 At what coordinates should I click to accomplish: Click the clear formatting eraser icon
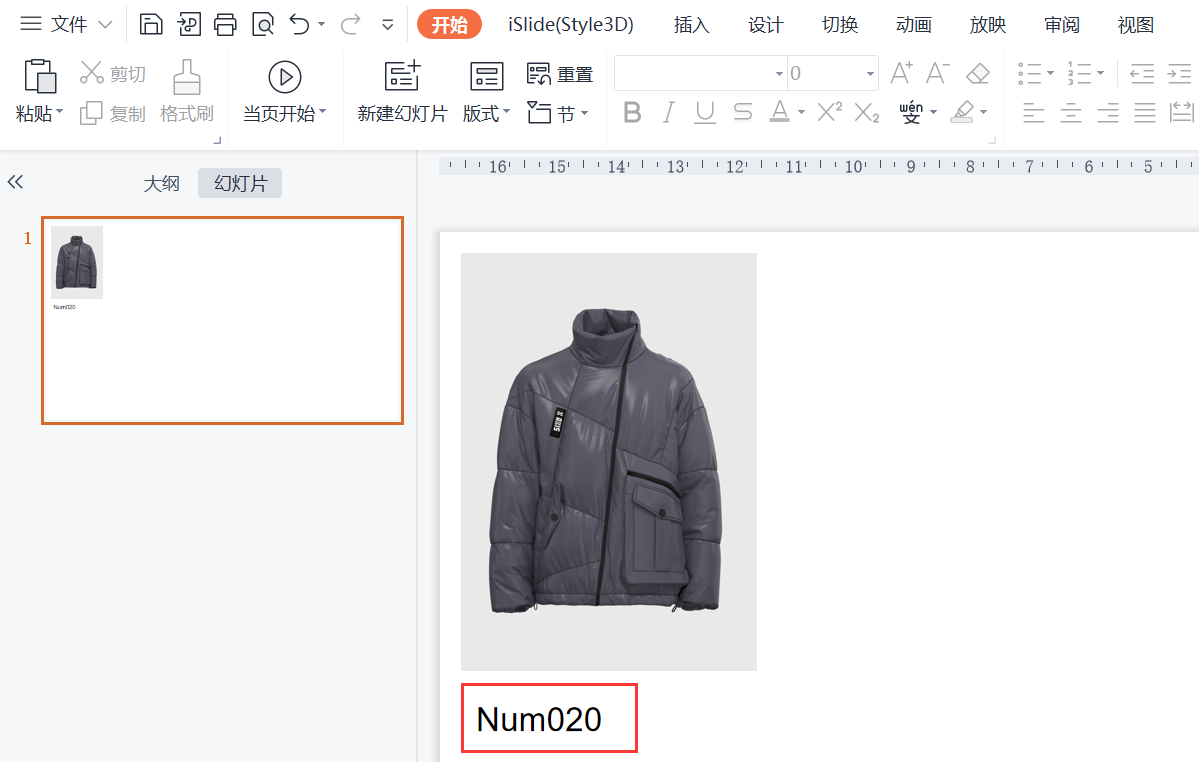[x=977, y=73]
